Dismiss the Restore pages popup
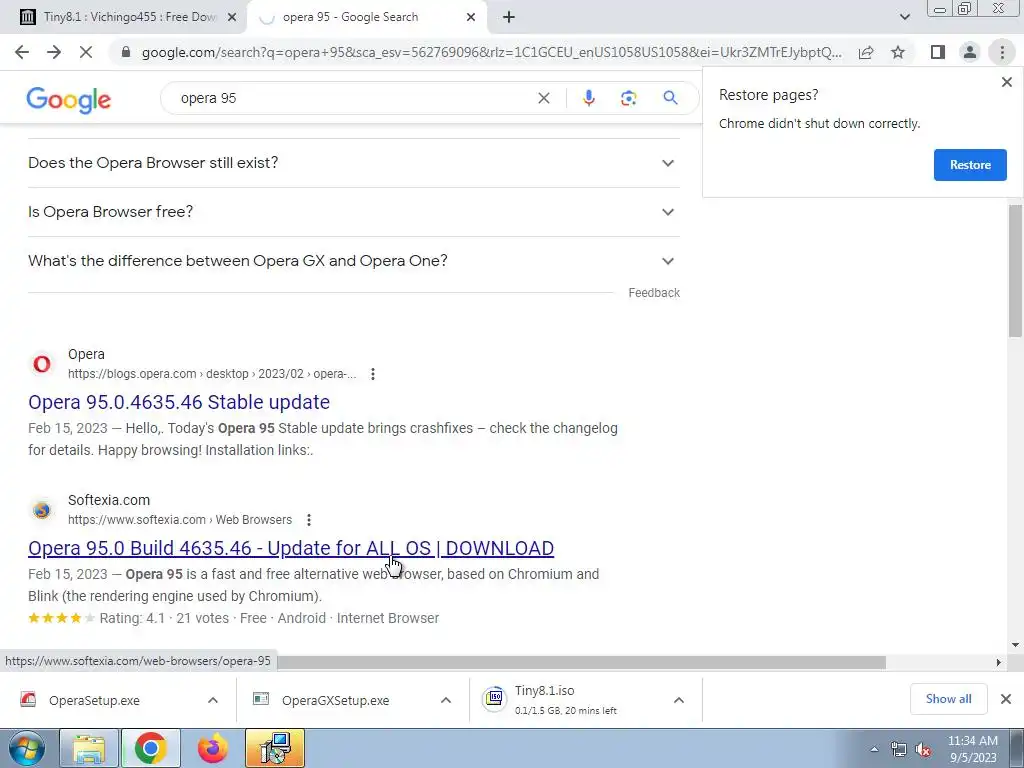Viewport: 1024px width, 768px height. (x=1006, y=82)
